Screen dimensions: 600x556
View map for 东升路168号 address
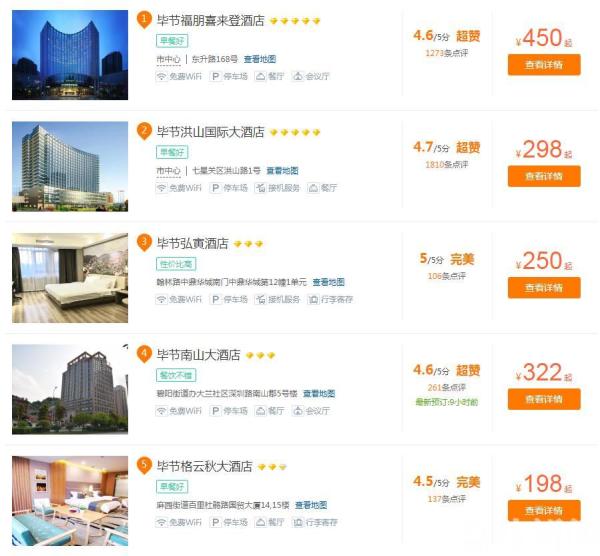click(x=260, y=59)
